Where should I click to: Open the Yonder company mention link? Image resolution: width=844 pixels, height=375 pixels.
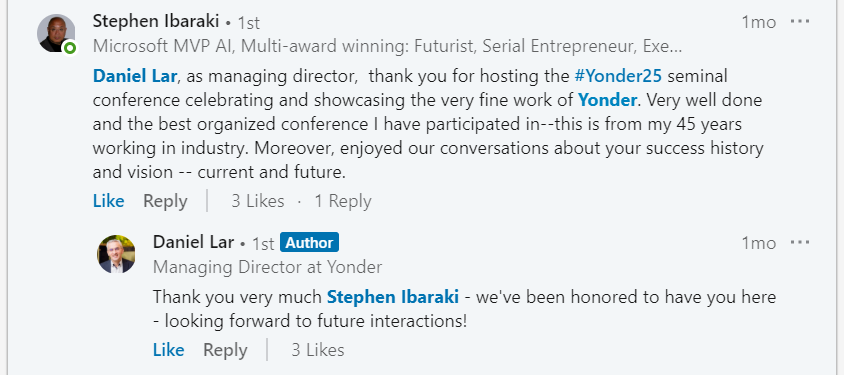(608, 100)
